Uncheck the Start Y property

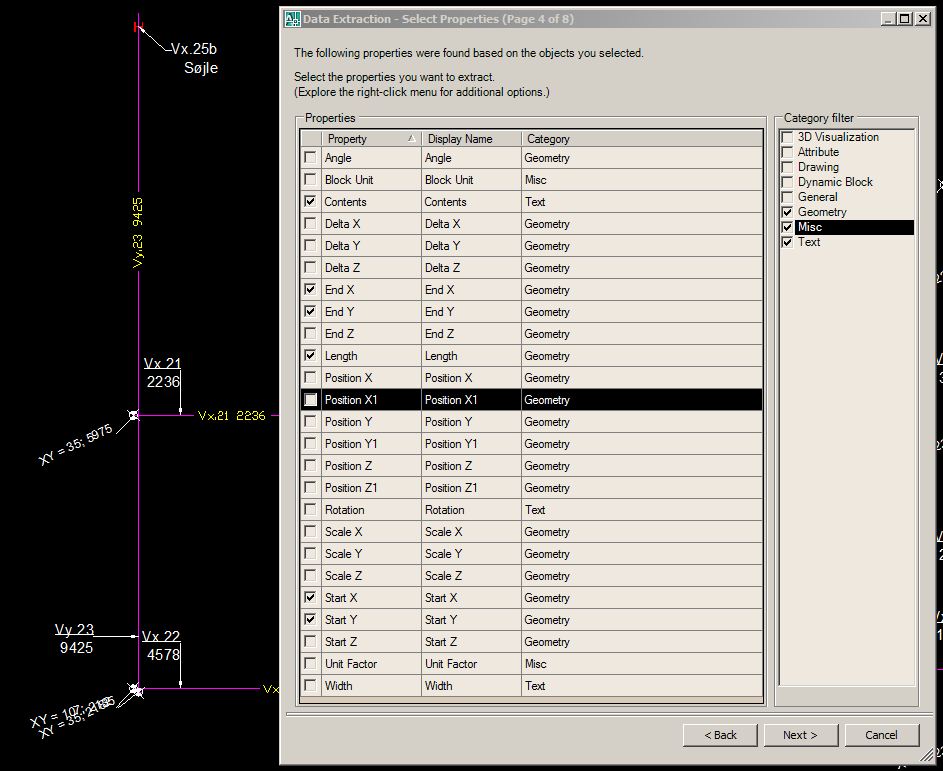(310, 619)
